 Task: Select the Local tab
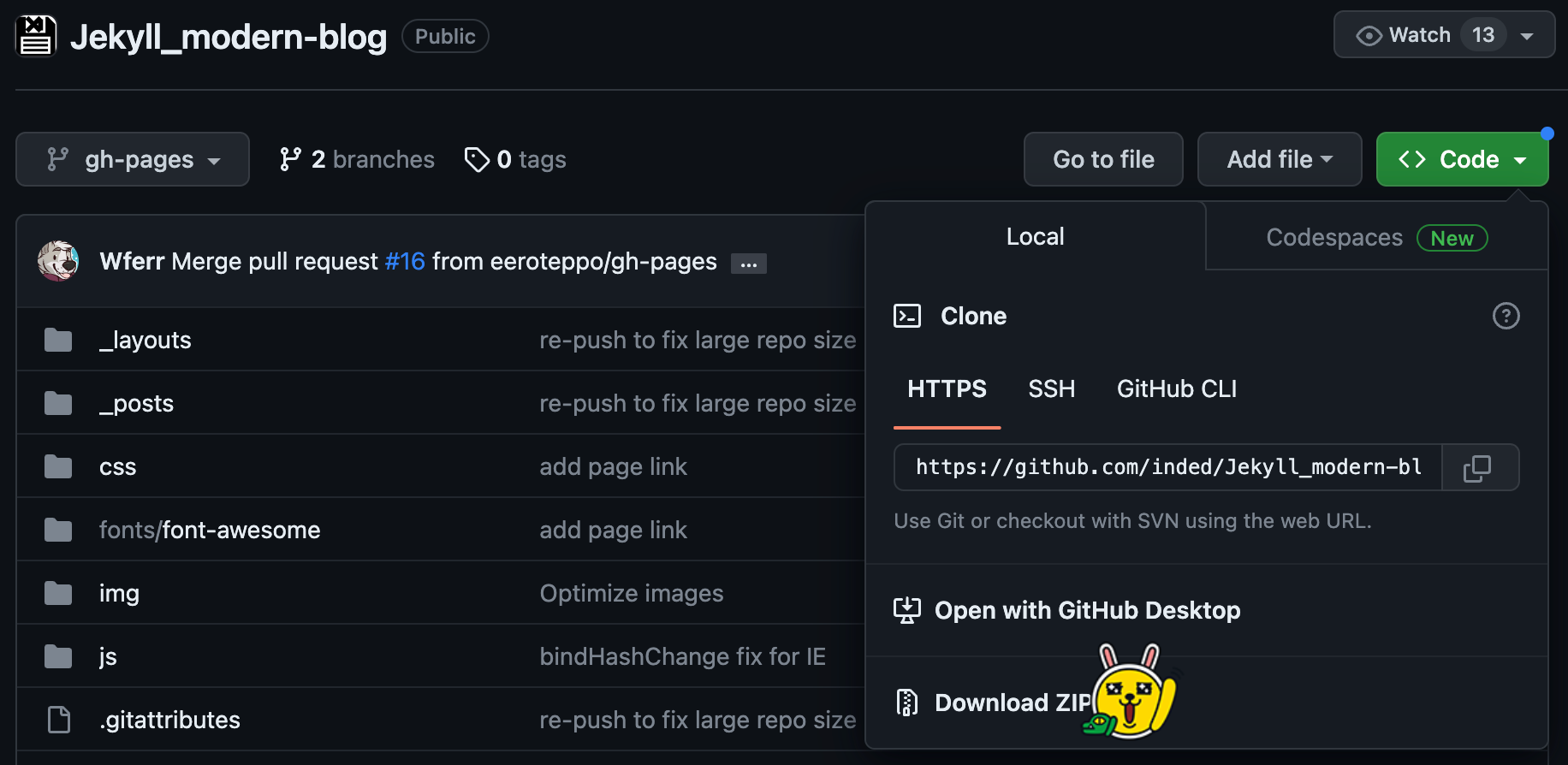(x=1036, y=236)
